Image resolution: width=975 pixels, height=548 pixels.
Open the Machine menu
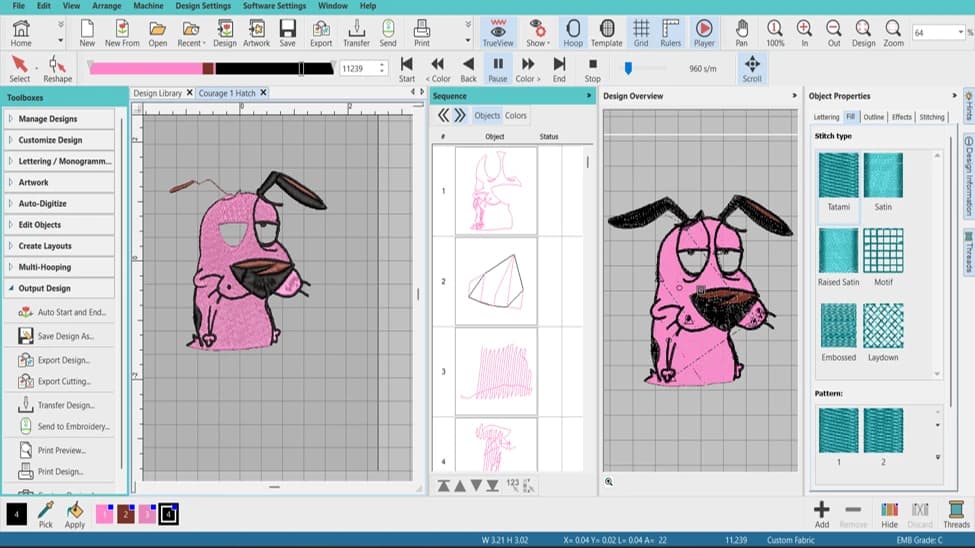pyautogui.click(x=148, y=6)
